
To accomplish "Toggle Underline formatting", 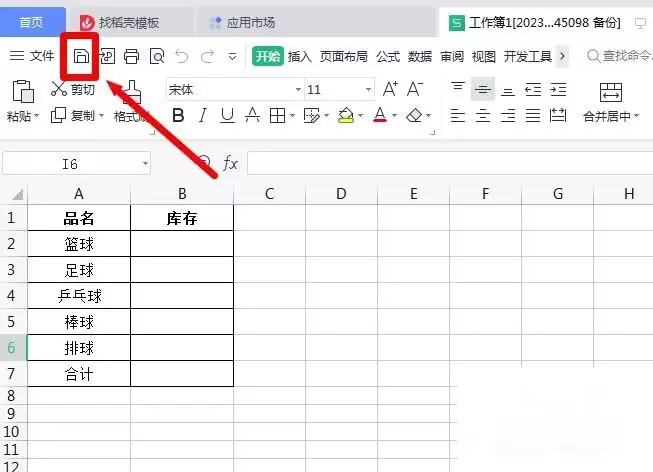I will [227, 115].
